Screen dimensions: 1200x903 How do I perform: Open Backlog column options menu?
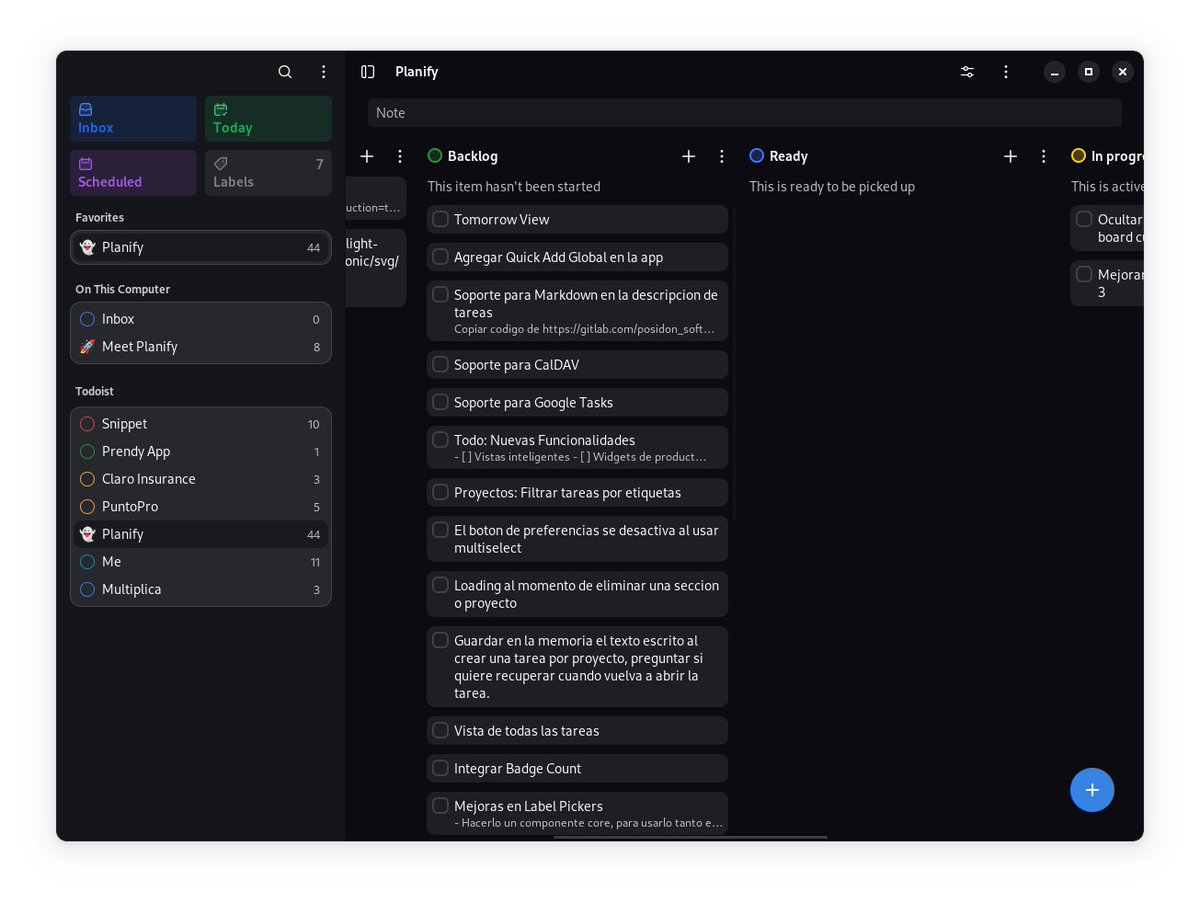[722, 156]
